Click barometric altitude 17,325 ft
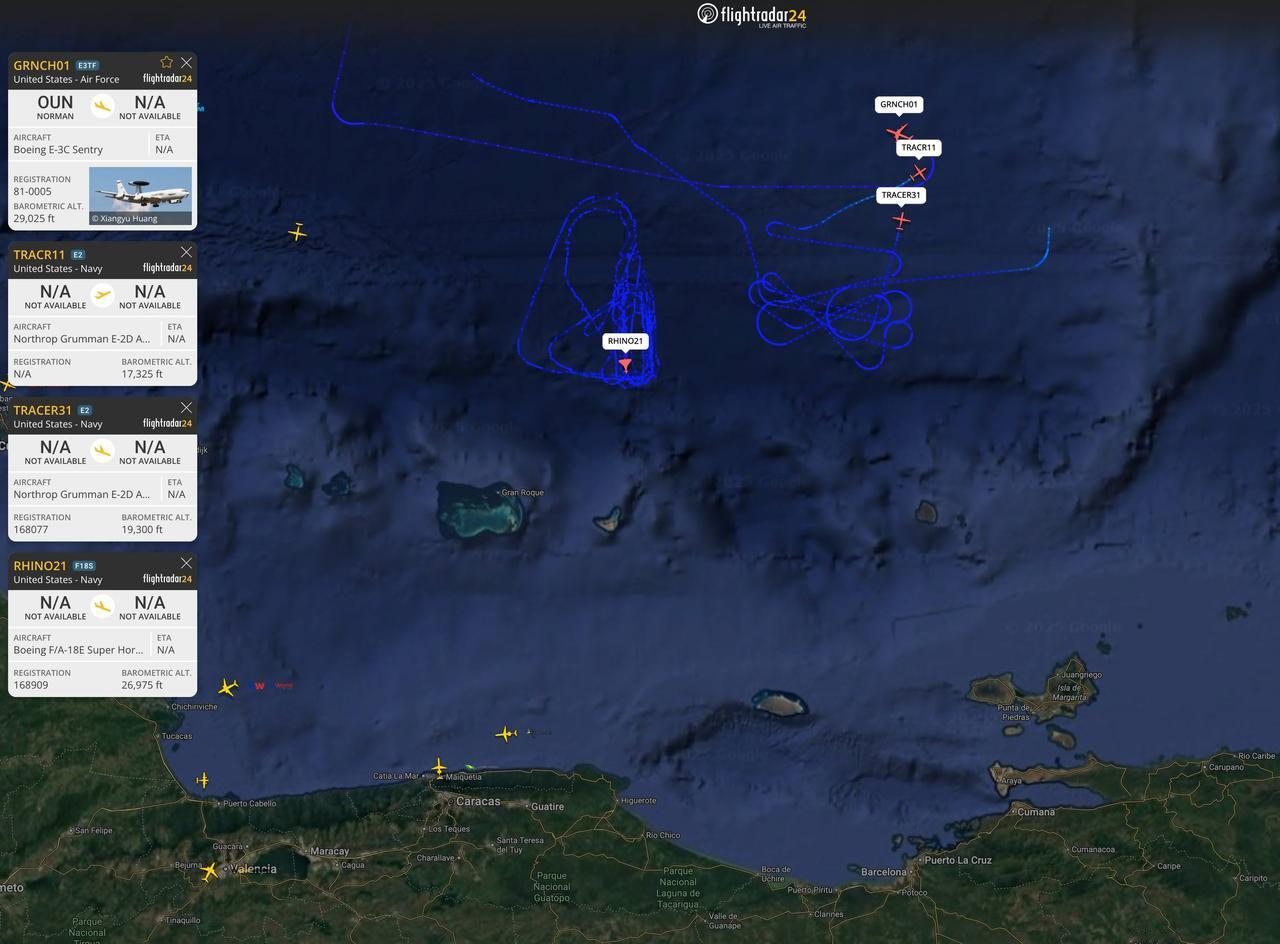The width and height of the screenshot is (1280, 944). tap(142, 374)
